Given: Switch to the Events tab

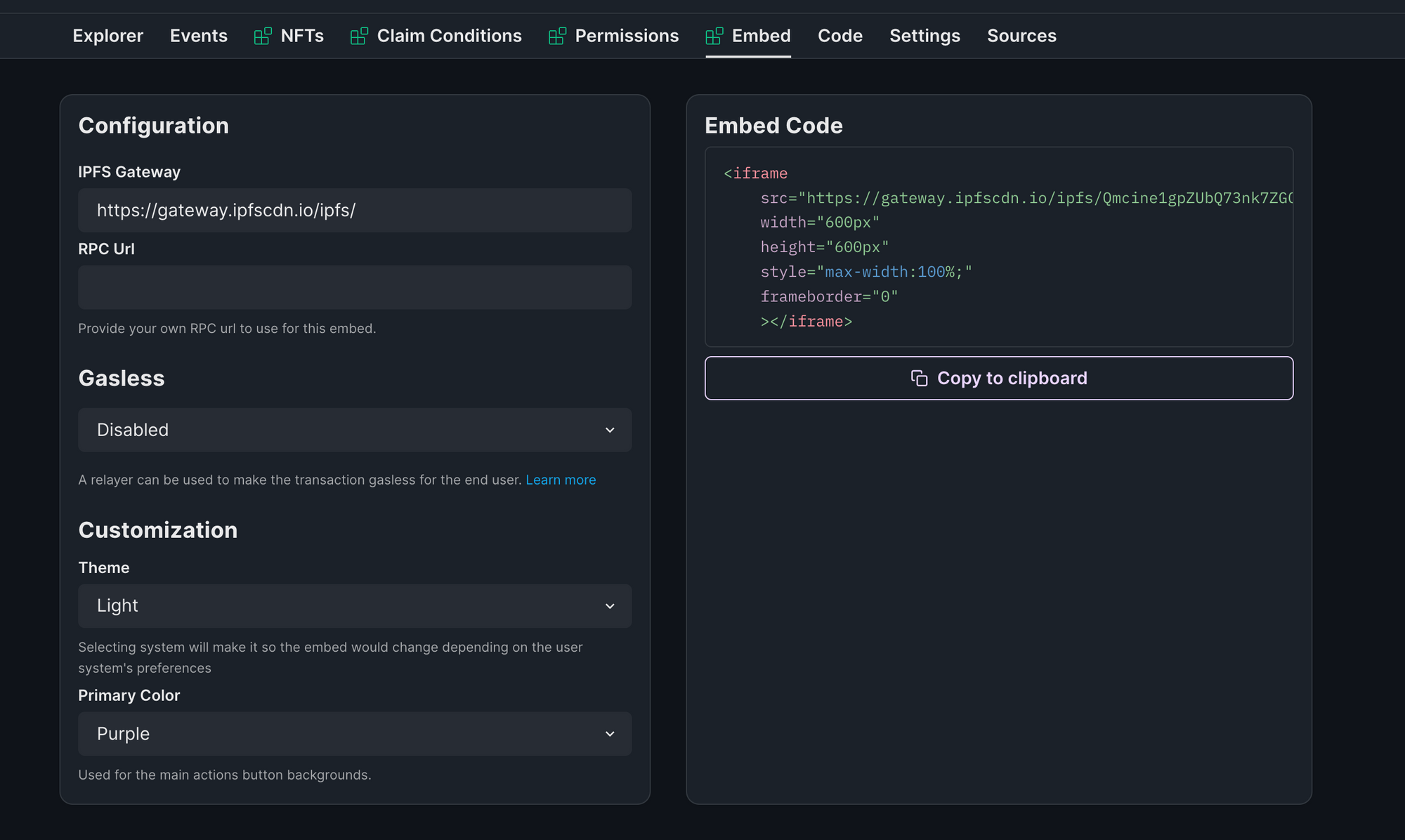Looking at the screenshot, I should [x=199, y=36].
